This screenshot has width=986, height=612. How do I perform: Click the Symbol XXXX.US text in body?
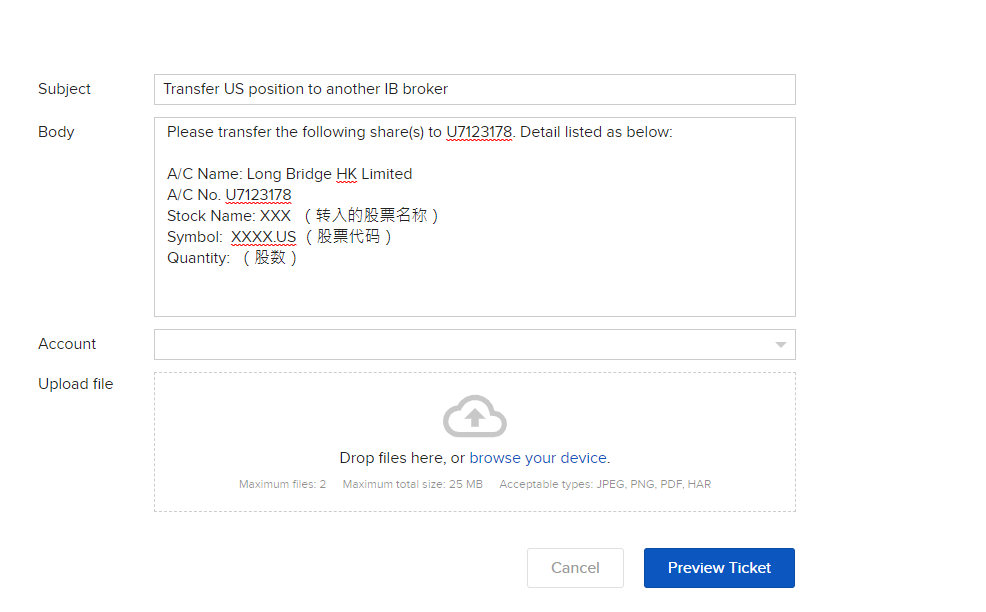263,237
